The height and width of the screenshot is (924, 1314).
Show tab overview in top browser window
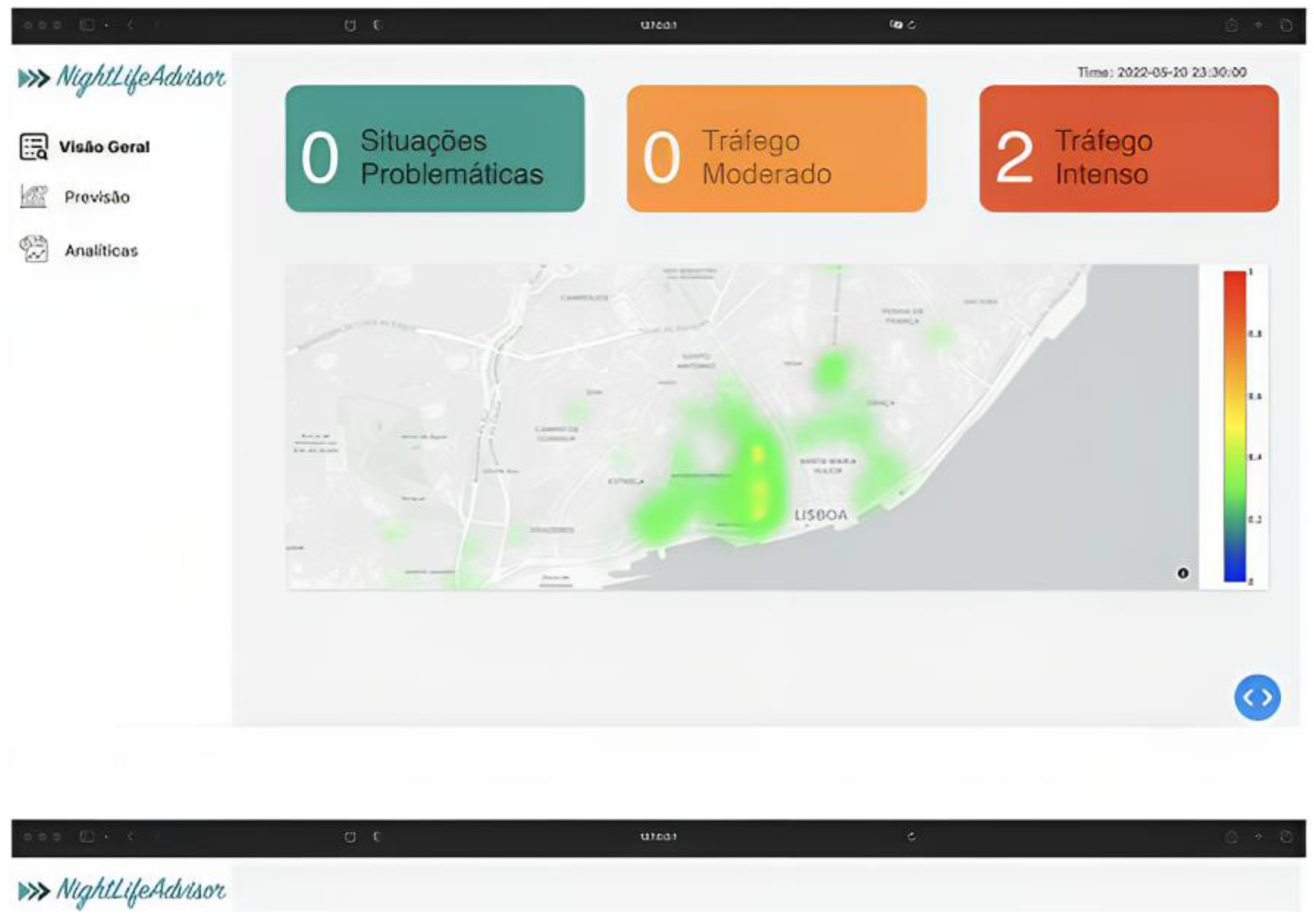click(1286, 25)
